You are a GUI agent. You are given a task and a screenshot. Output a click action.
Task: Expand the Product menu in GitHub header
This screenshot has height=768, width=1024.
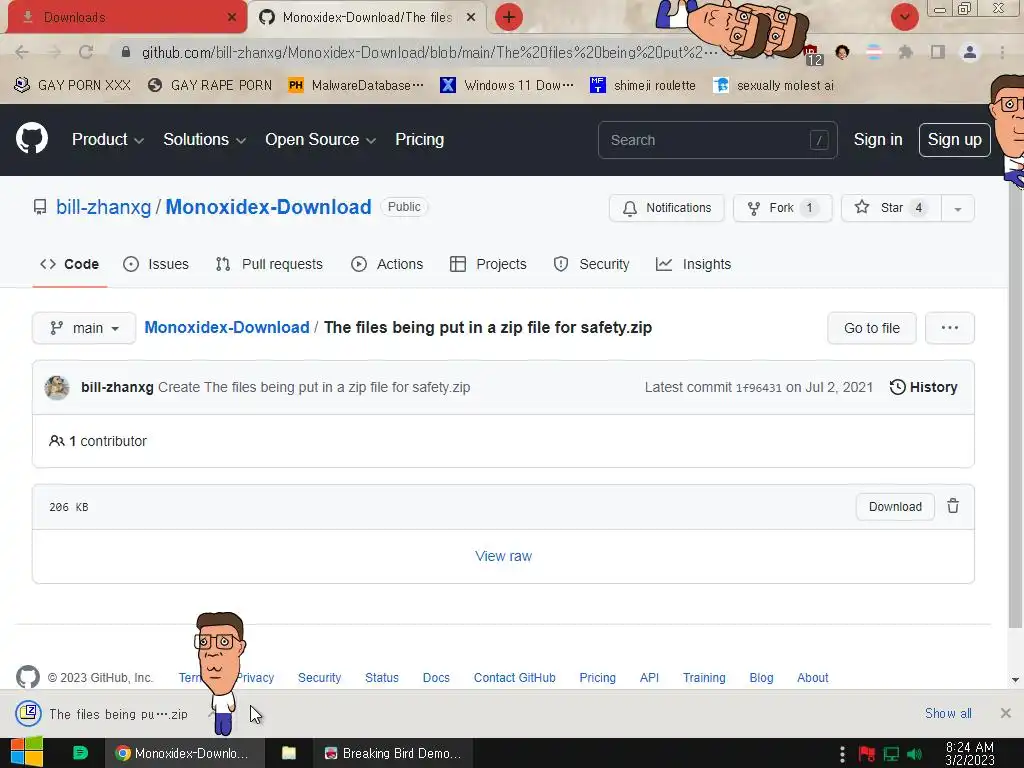coord(108,140)
